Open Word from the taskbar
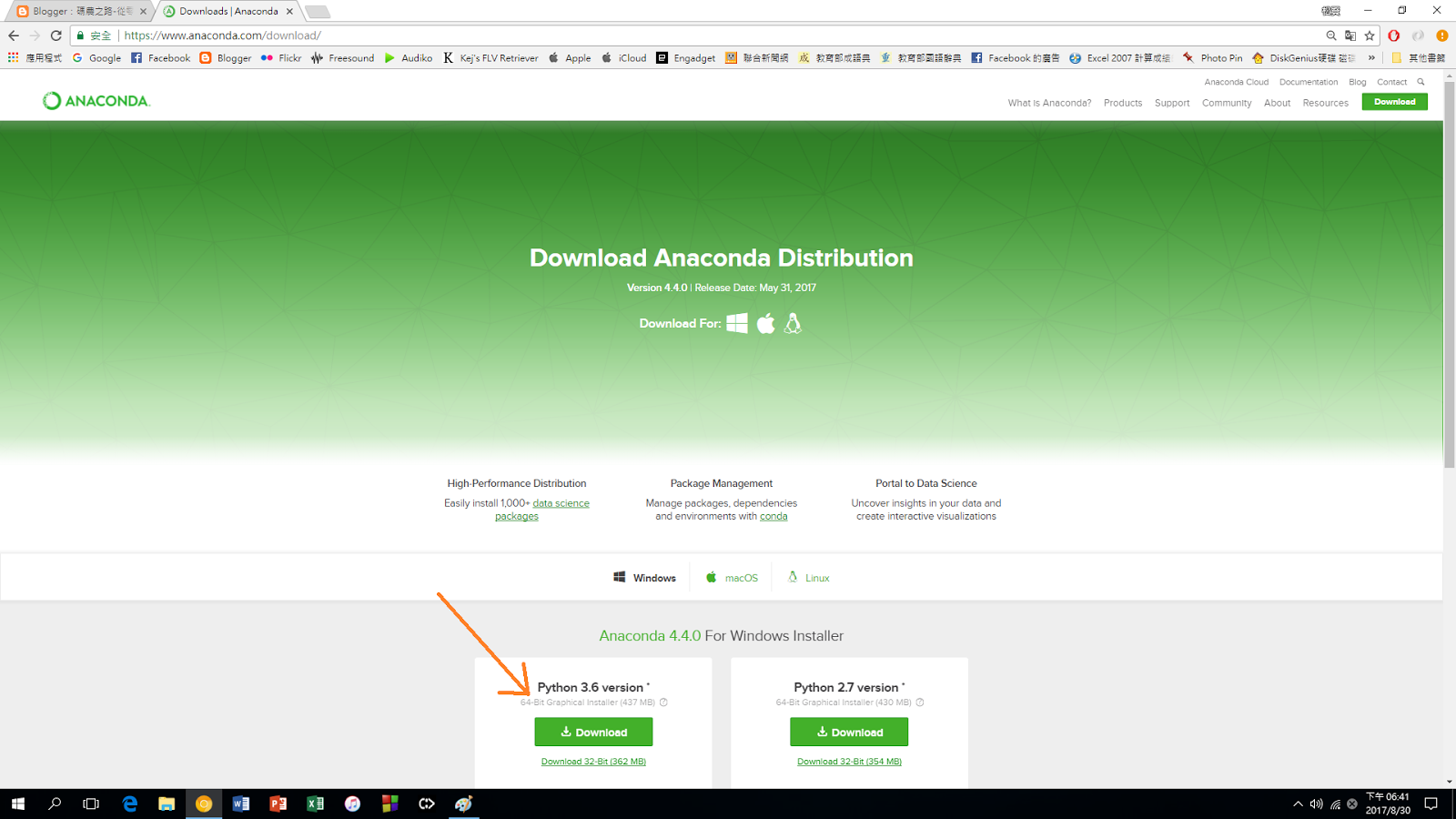This screenshot has height=819, width=1456. point(241,804)
